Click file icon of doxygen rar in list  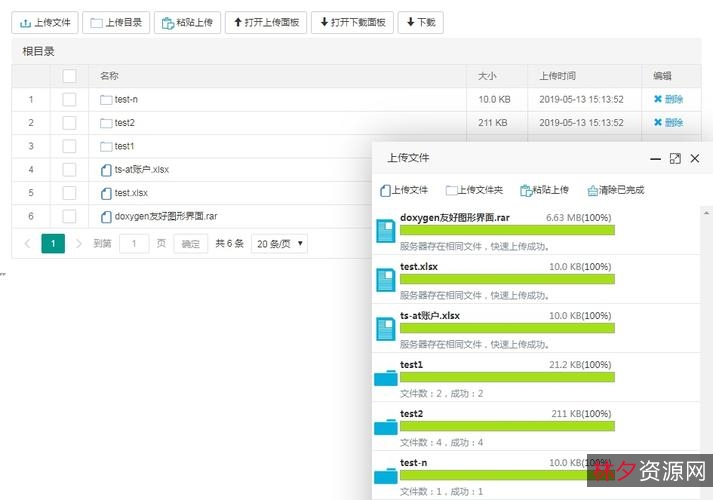[106, 217]
